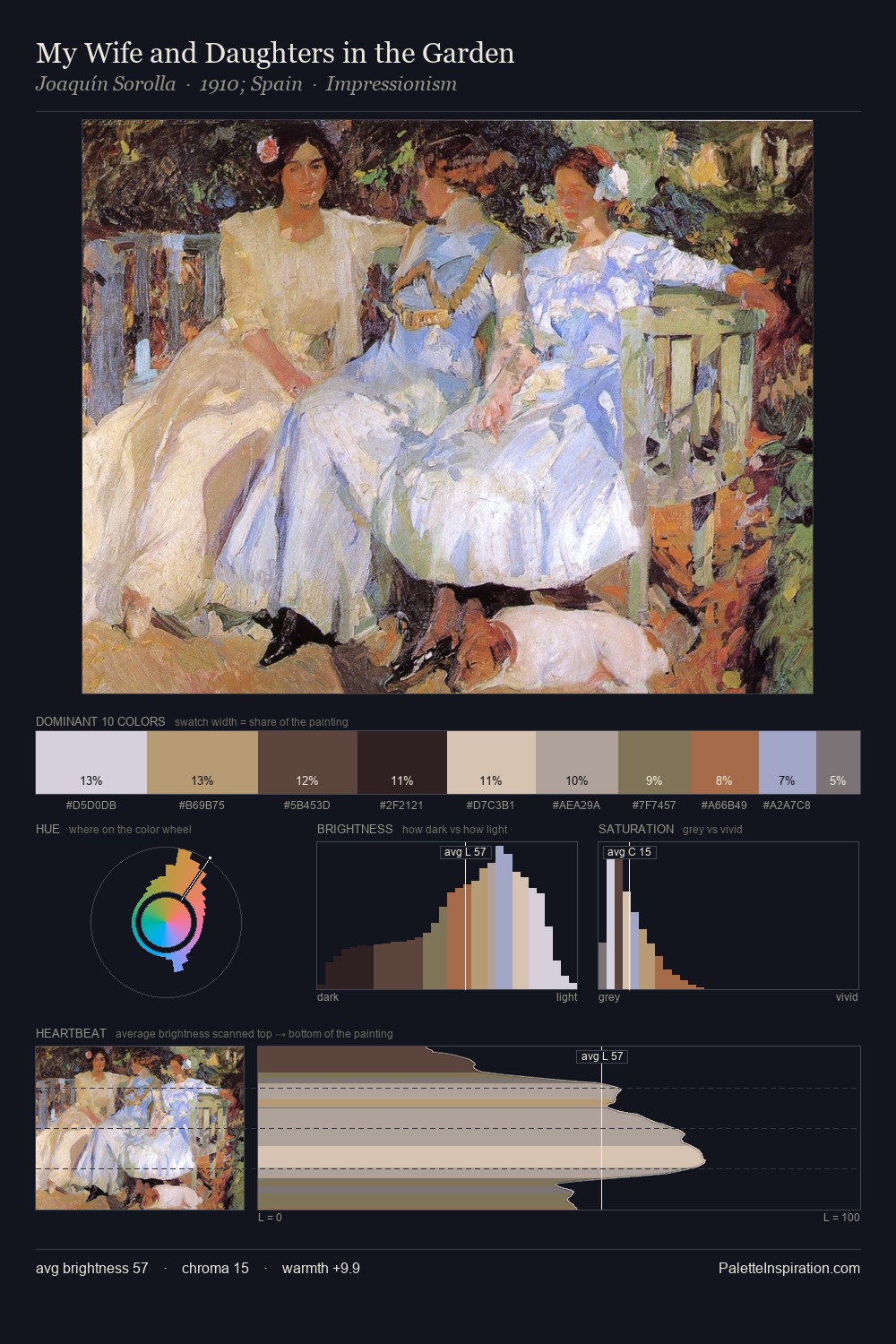
Task: Click the vivid axis label
Action: pos(847,997)
